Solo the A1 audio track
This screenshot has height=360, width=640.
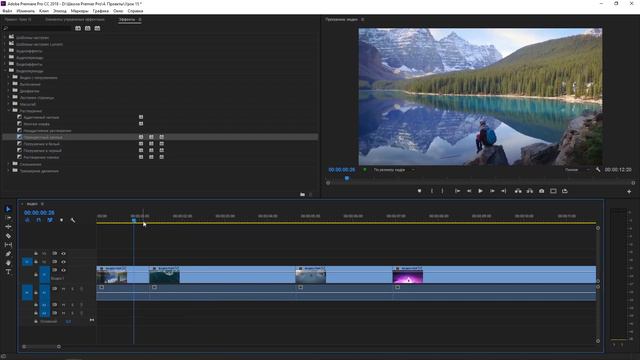click(x=73, y=289)
